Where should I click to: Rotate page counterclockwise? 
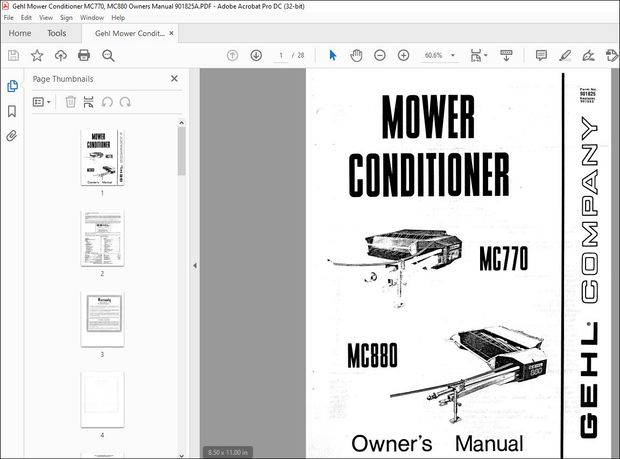pyautogui.click(x=107, y=102)
